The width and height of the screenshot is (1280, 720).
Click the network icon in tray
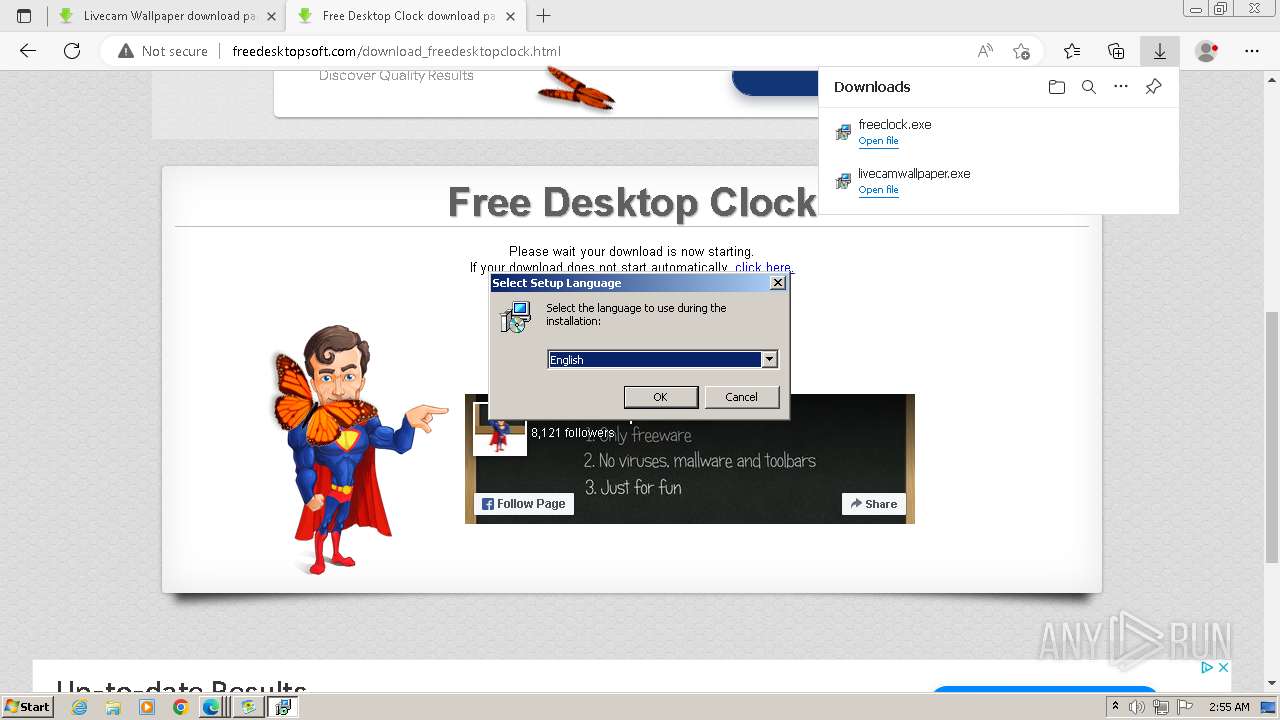1161,707
